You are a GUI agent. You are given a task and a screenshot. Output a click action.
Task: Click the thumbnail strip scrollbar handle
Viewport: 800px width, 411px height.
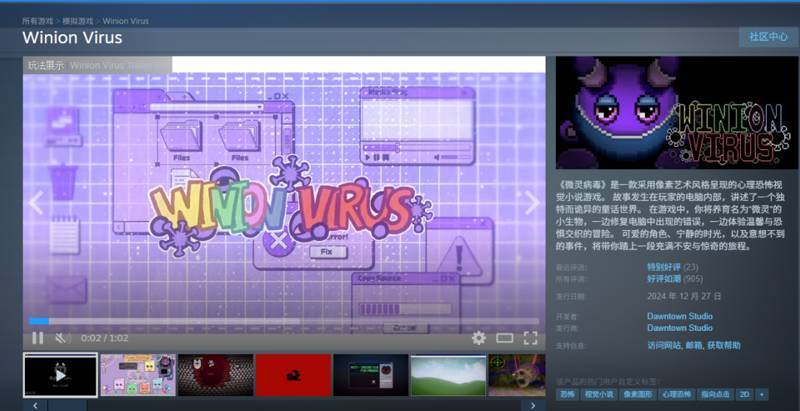tap(67, 406)
